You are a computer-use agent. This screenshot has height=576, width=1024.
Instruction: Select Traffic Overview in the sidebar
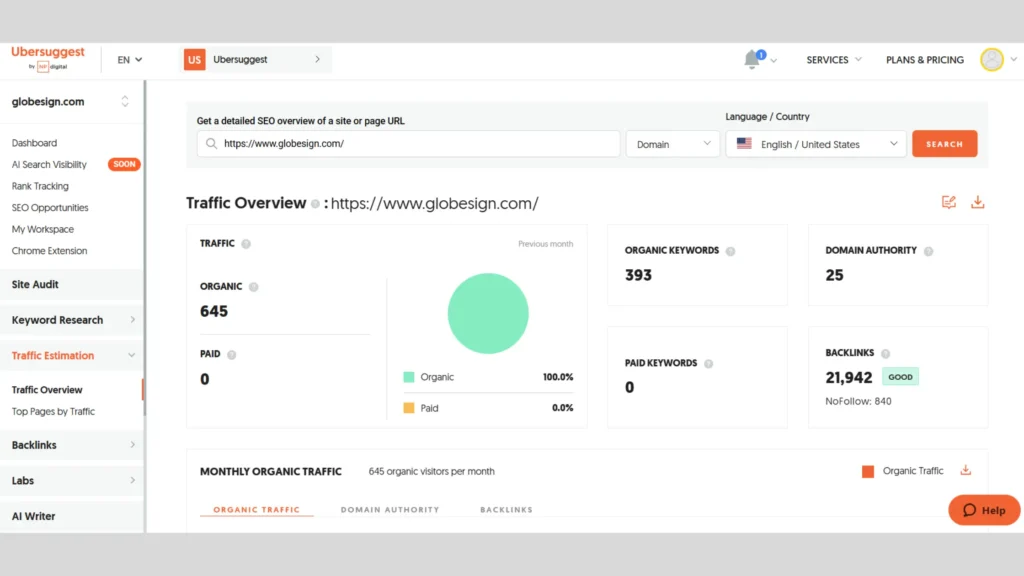(x=47, y=390)
